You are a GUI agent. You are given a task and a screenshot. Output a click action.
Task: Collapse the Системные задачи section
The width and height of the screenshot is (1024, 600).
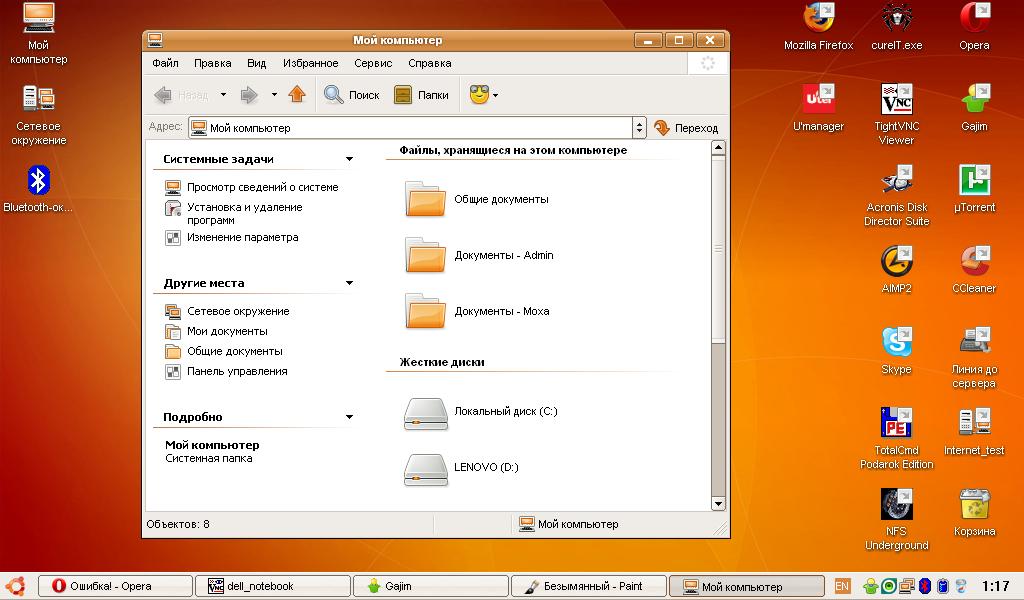(349, 159)
